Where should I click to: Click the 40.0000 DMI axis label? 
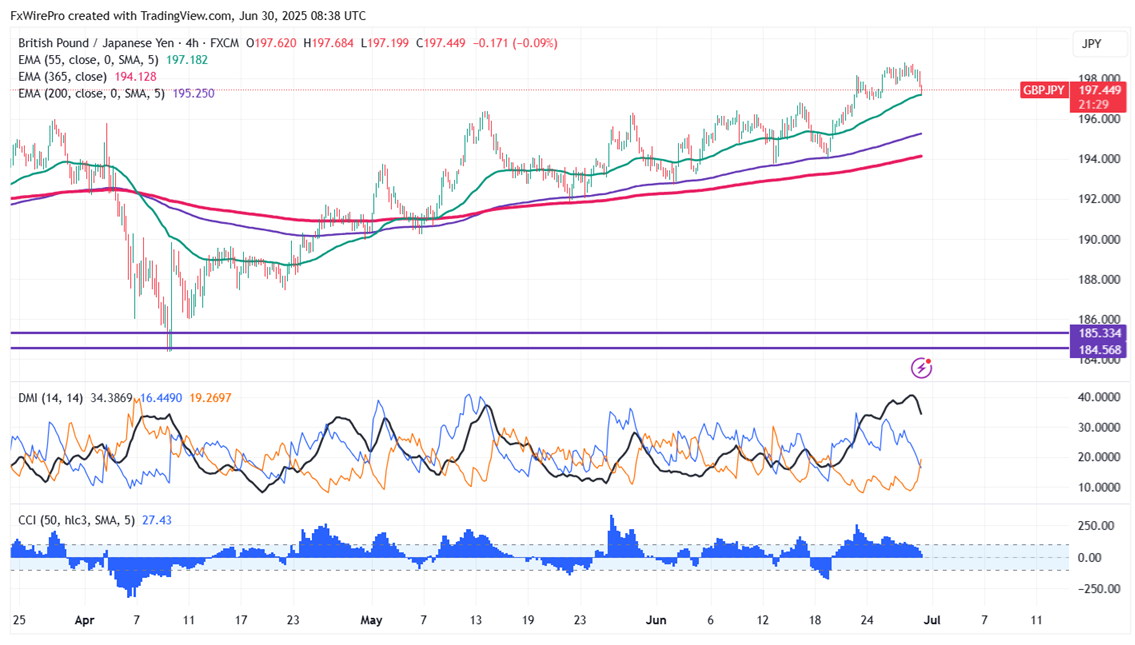(x=1099, y=397)
